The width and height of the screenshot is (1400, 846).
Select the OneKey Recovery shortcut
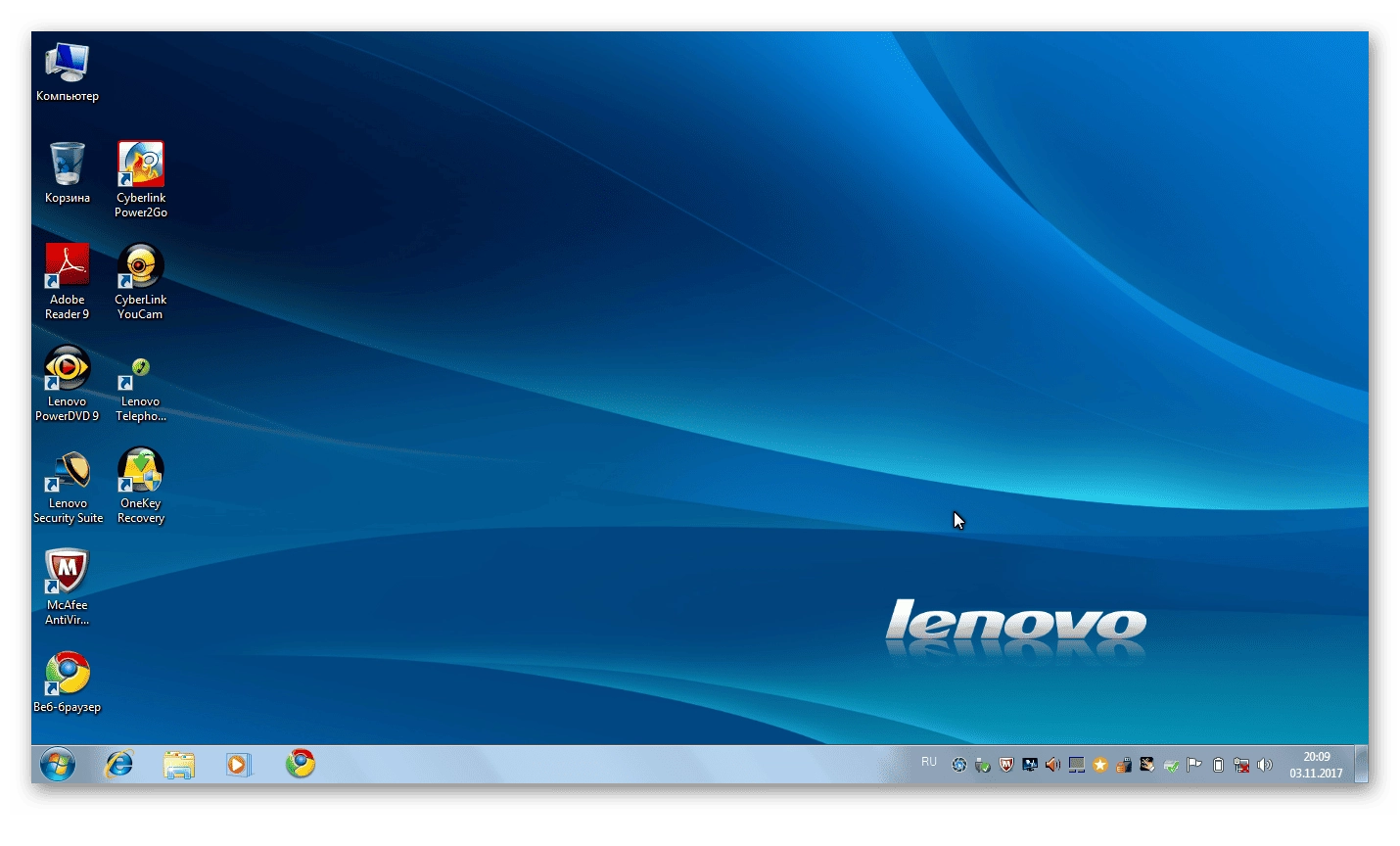(x=141, y=486)
